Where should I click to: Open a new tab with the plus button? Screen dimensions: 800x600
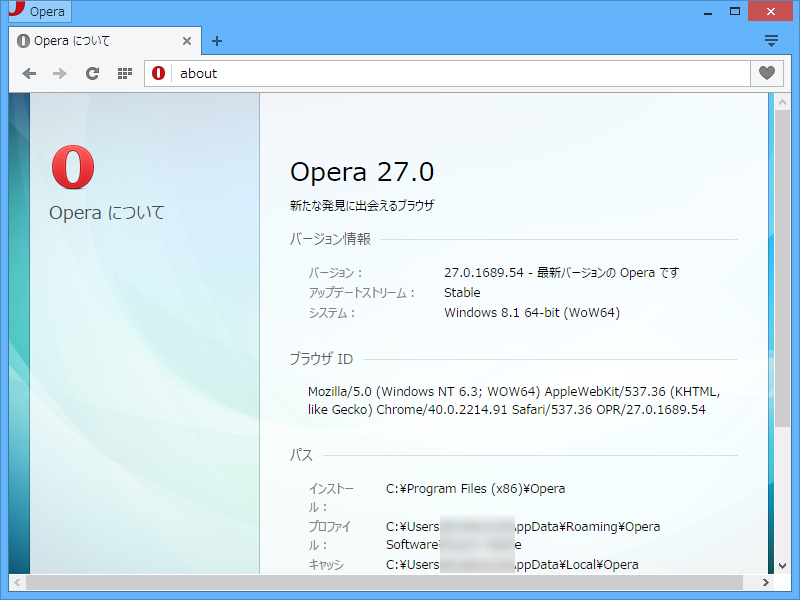click(217, 41)
